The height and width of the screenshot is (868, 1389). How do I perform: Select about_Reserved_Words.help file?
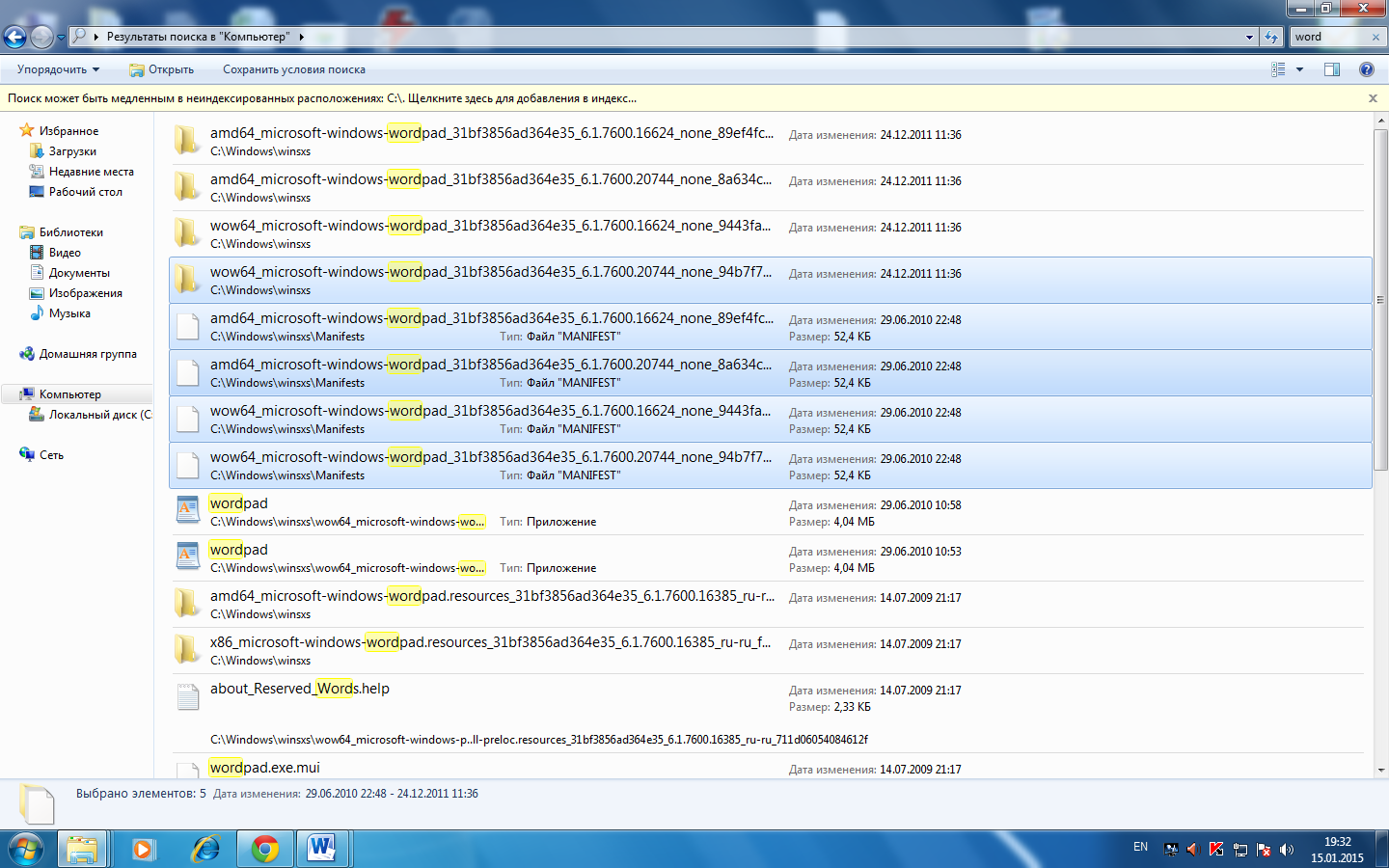tap(770, 714)
